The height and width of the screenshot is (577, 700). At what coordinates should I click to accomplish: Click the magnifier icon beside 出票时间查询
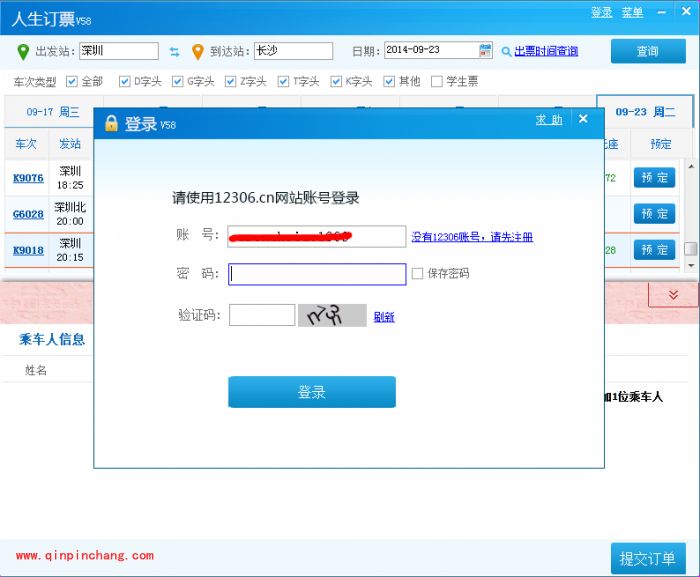[x=506, y=52]
